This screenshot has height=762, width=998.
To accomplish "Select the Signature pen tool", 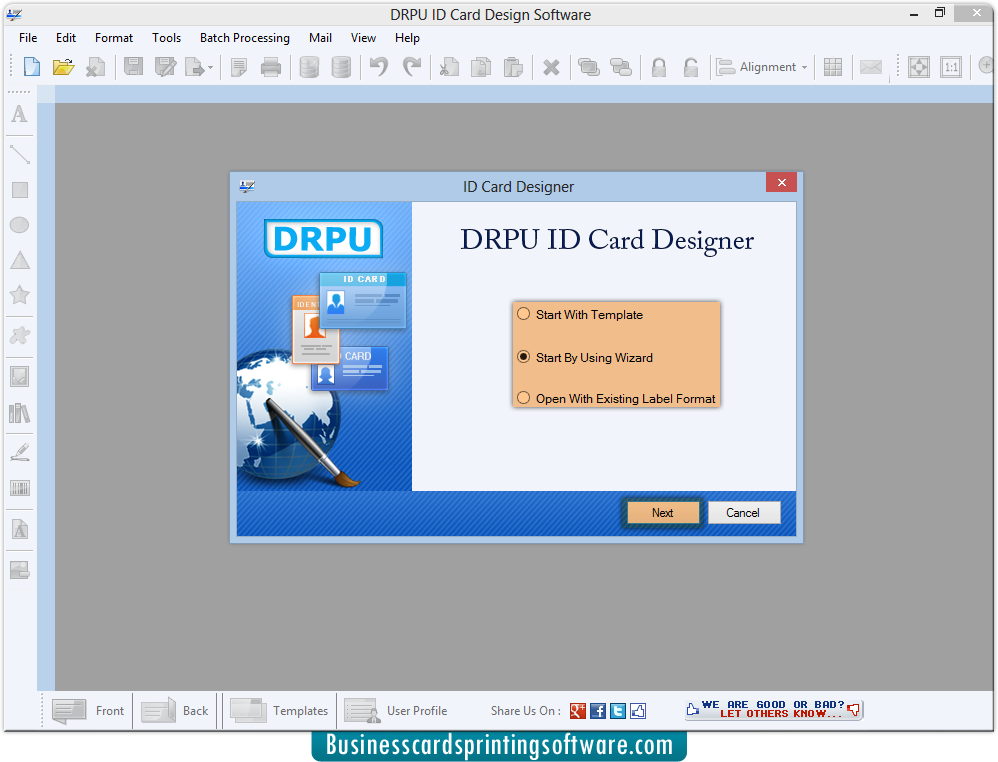I will pos(20,452).
